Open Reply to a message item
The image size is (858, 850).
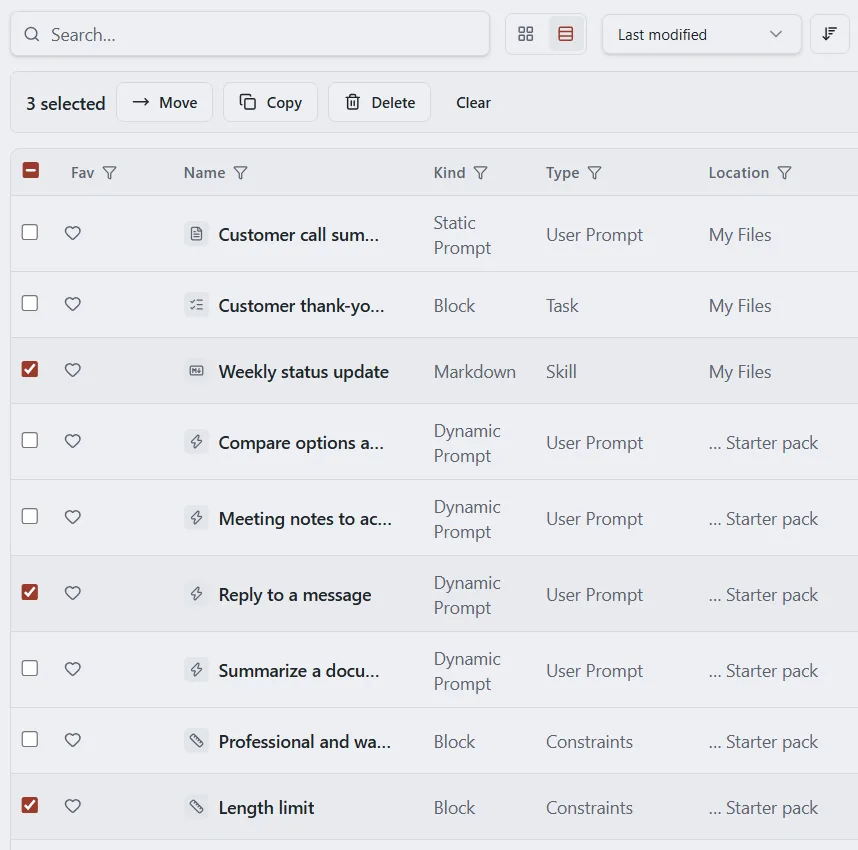(x=295, y=594)
